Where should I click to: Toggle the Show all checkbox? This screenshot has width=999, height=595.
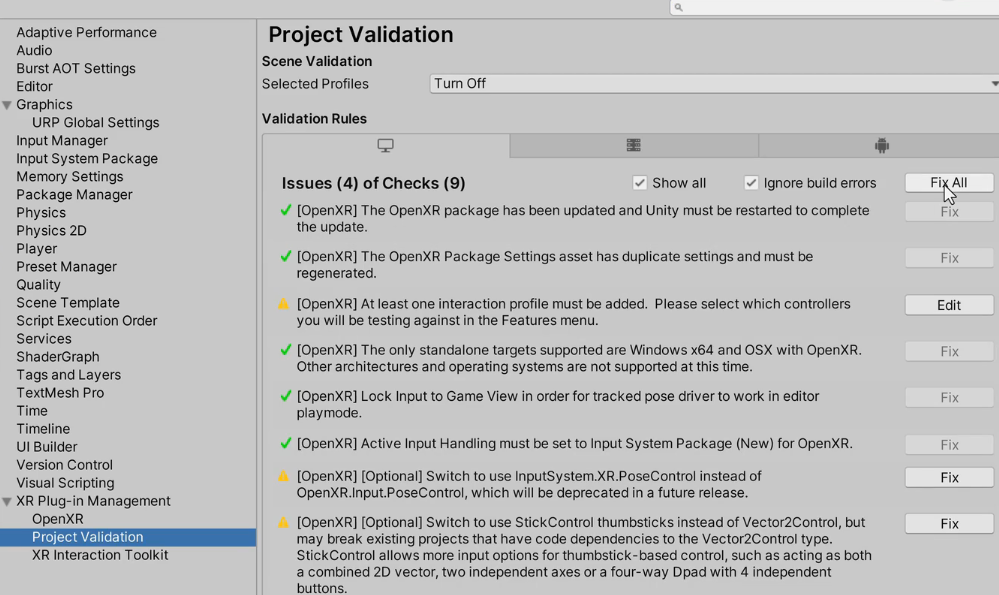tap(640, 182)
